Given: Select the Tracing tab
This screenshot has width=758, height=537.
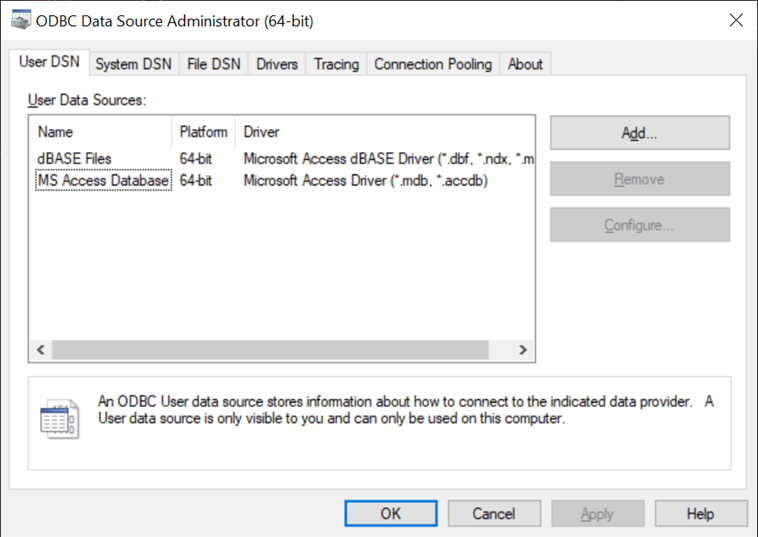Looking at the screenshot, I should click(336, 64).
